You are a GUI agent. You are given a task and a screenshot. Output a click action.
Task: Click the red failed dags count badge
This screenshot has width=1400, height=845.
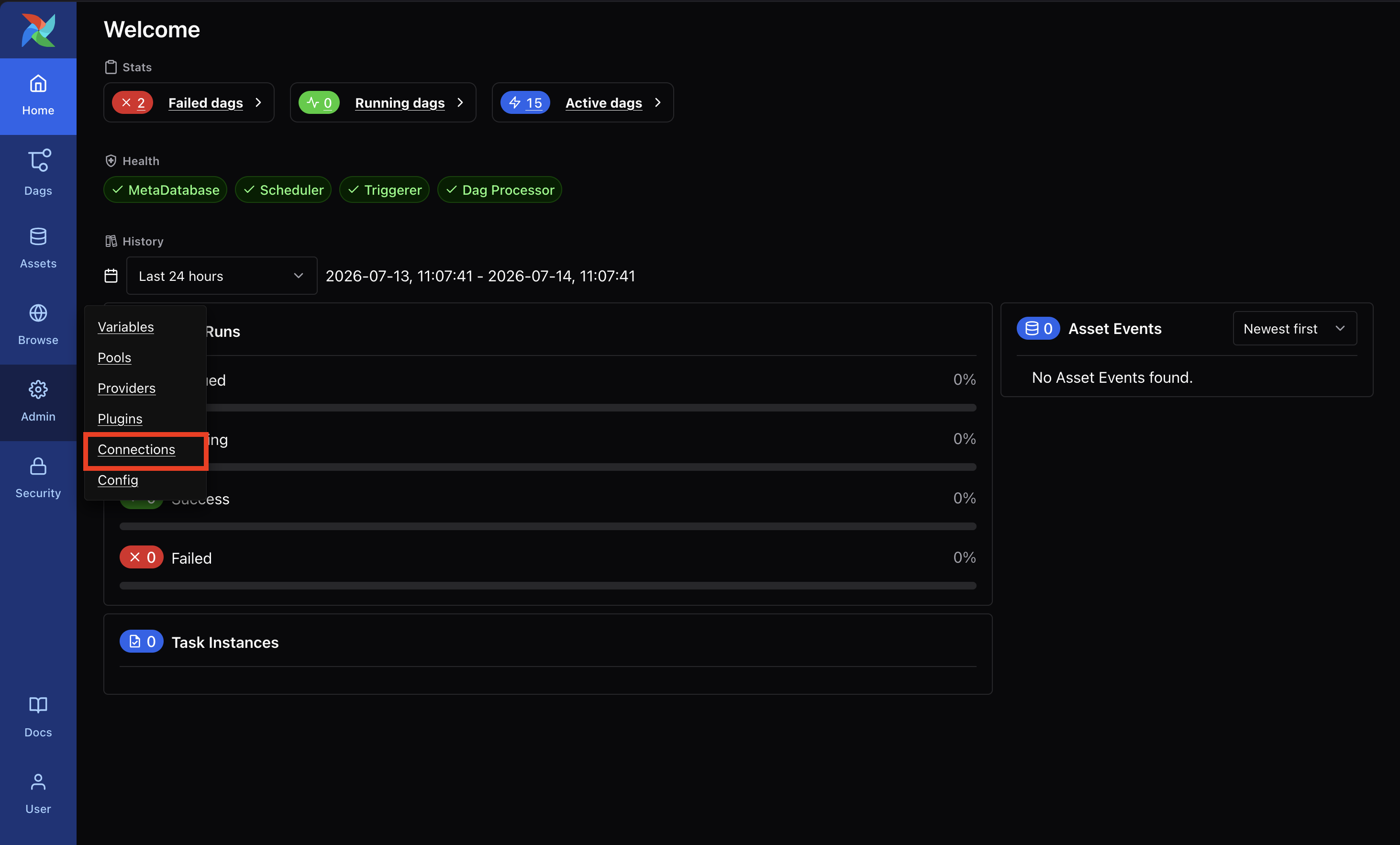(133, 103)
